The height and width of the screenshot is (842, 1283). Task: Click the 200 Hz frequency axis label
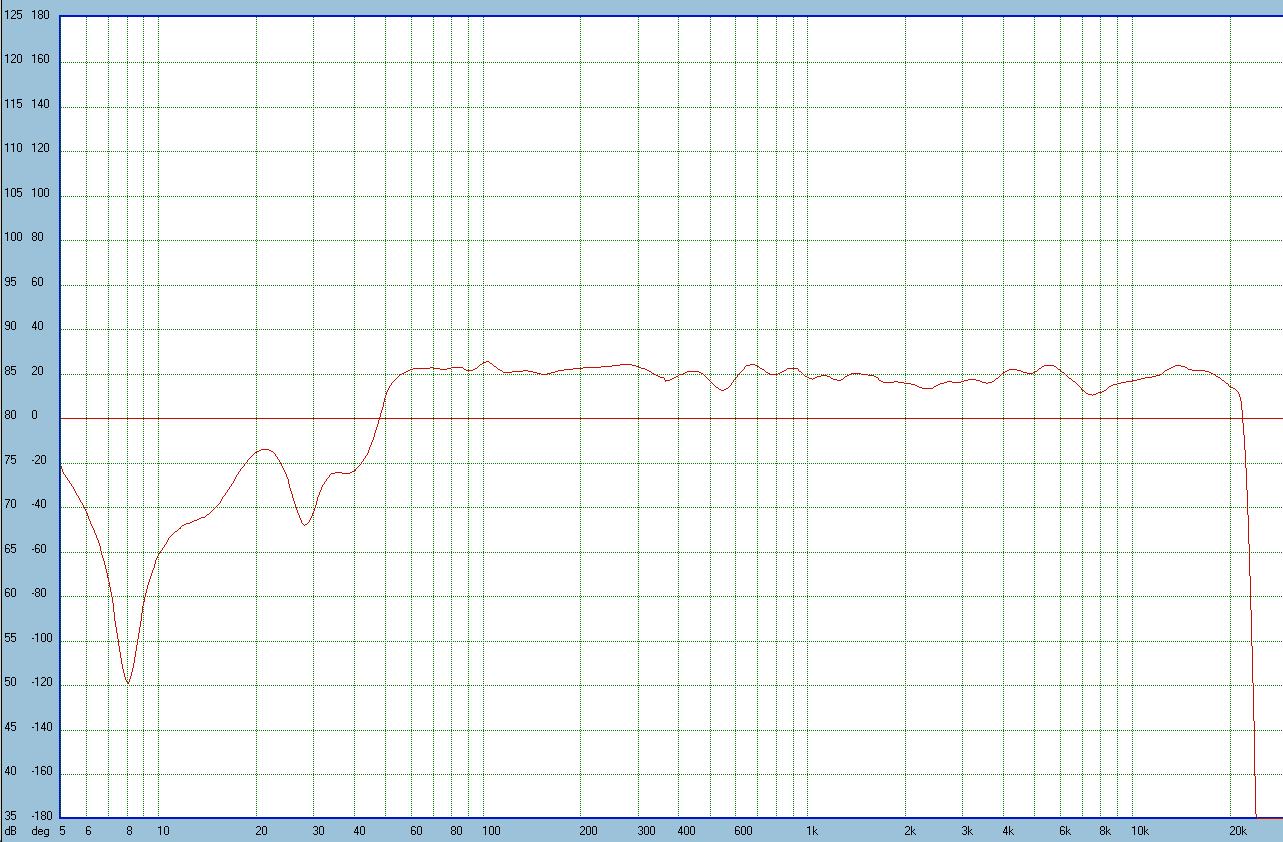(x=588, y=831)
